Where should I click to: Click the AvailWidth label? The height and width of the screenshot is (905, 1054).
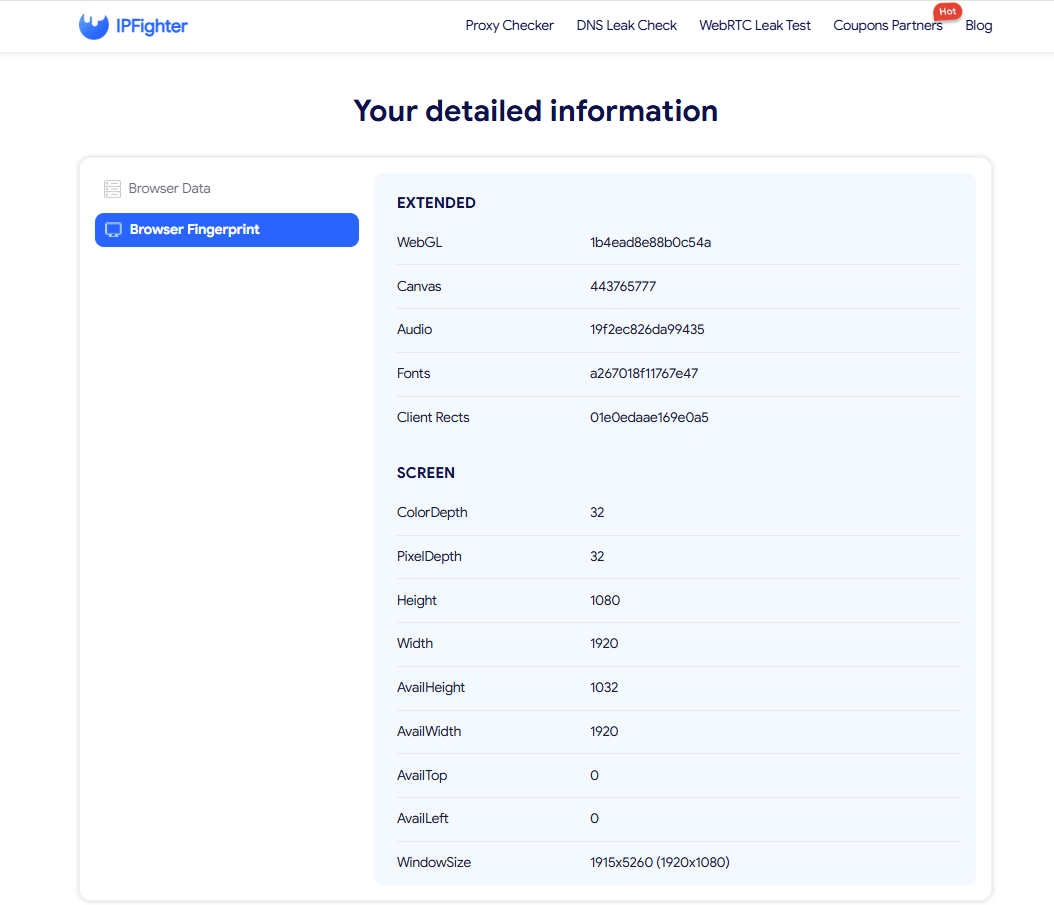(429, 732)
